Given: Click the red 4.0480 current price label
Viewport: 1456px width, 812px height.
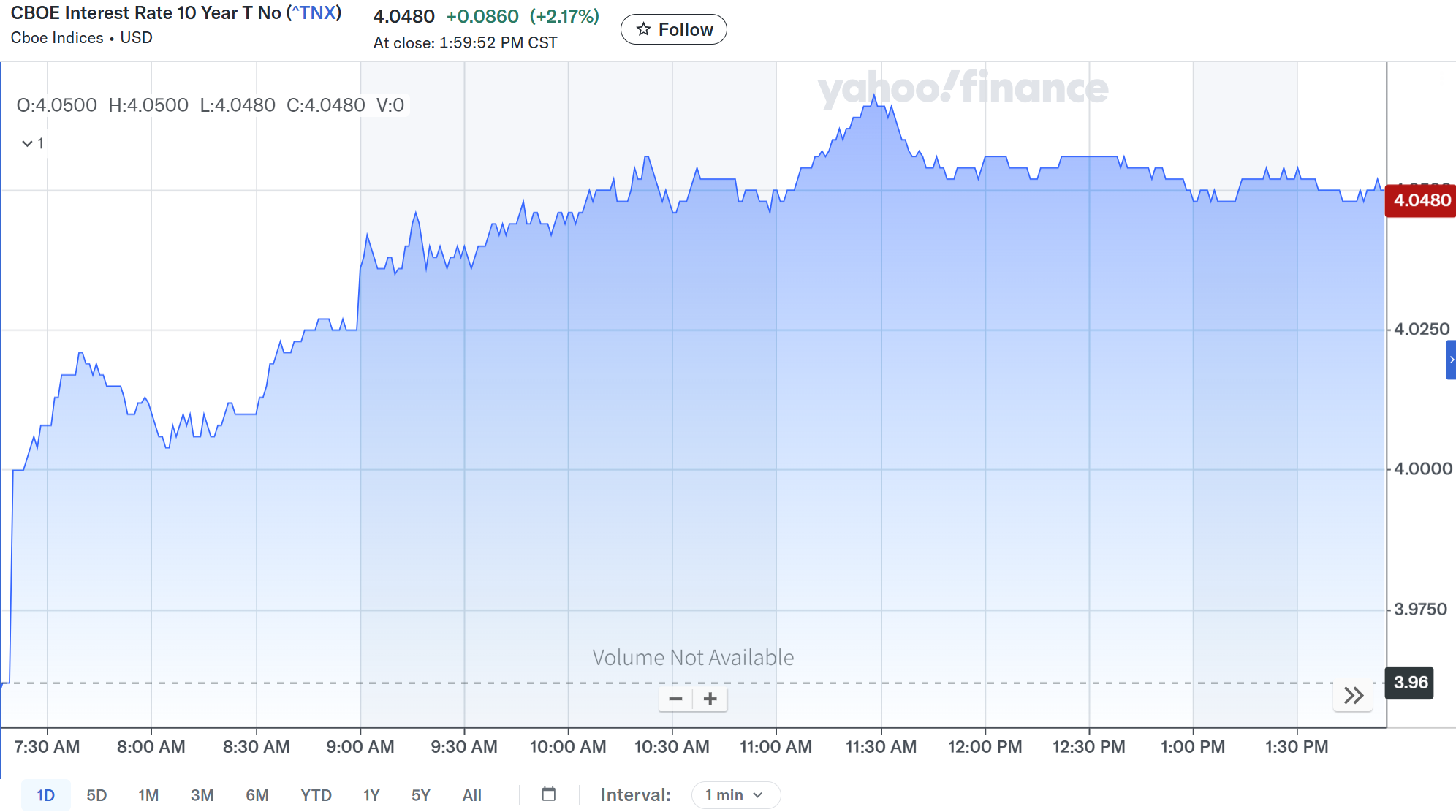Looking at the screenshot, I should [x=1421, y=200].
